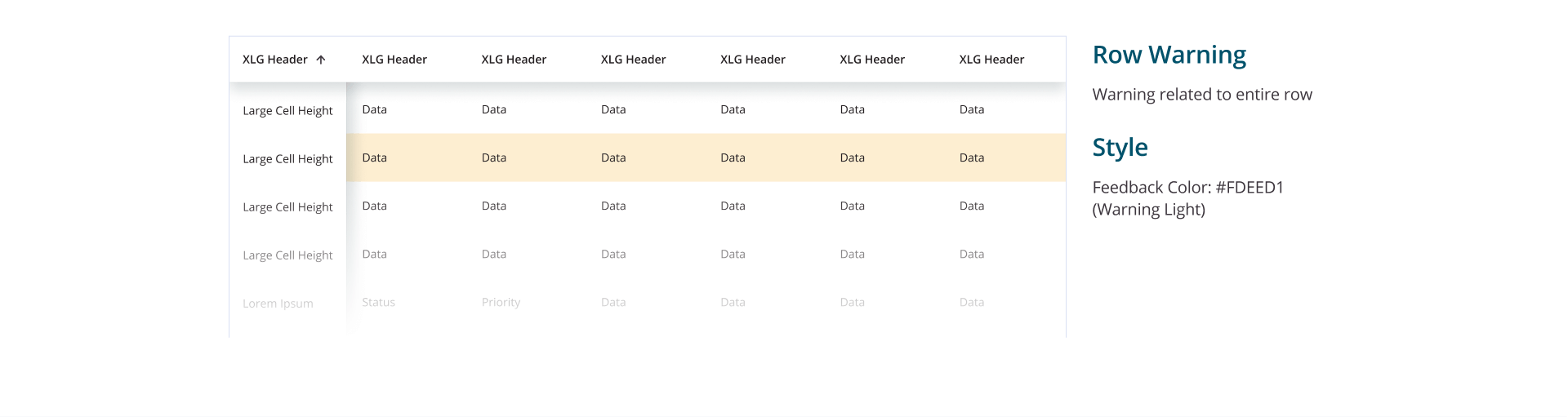1568x417 pixels.
Task: Click the Data cell directly above Status
Action: [375, 254]
